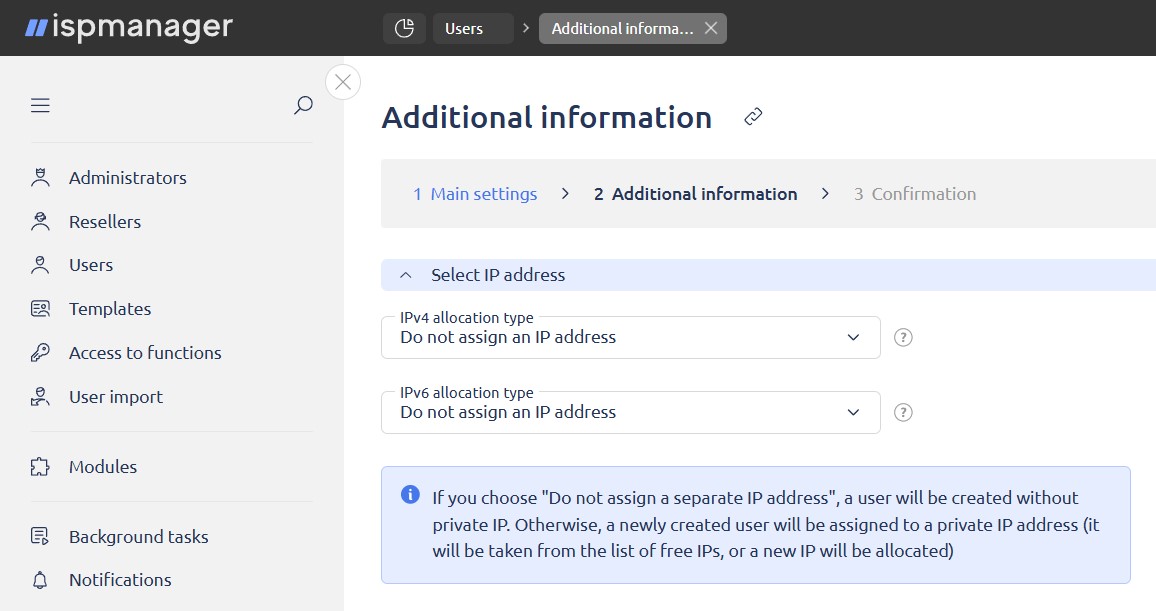Click the Modules puzzle icon
Screen dimensions: 1156x611
(x=41, y=467)
